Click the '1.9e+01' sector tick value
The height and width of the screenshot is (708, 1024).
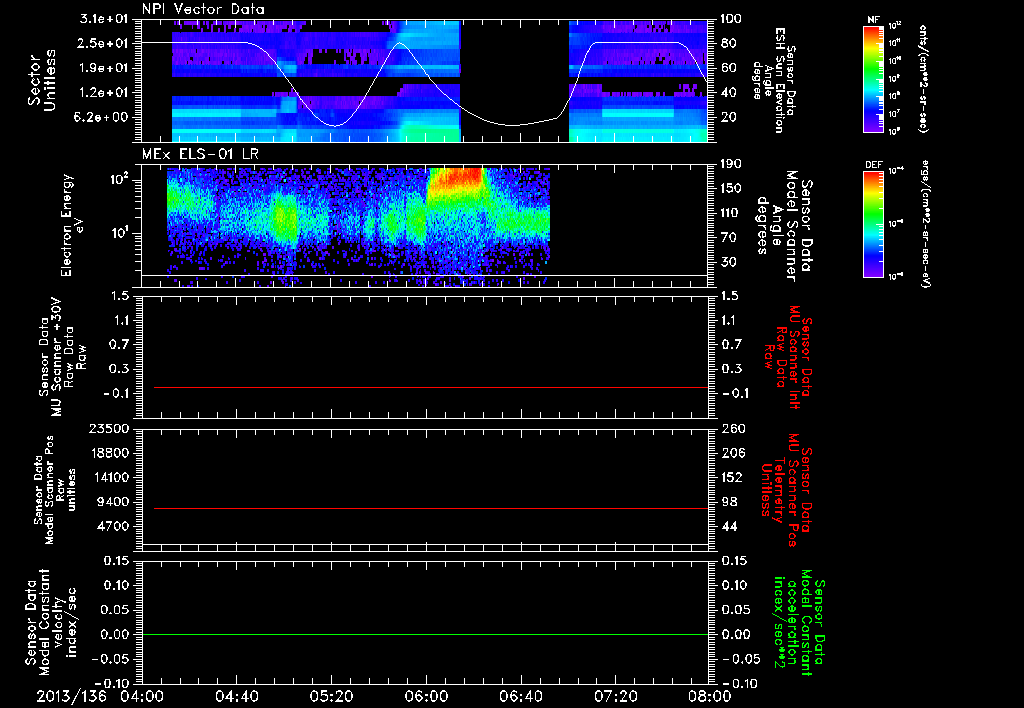click(x=104, y=68)
